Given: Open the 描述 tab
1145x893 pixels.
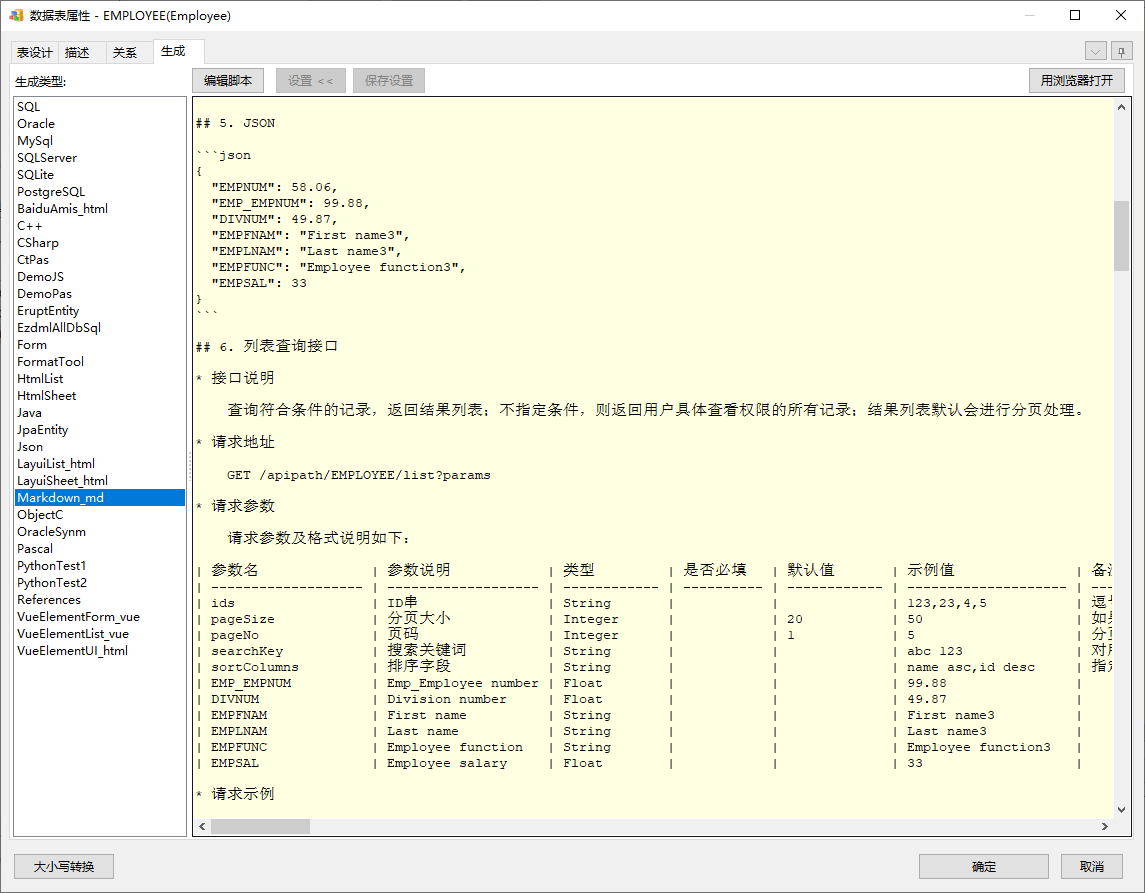Looking at the screenshot, I should pos(77,53).
